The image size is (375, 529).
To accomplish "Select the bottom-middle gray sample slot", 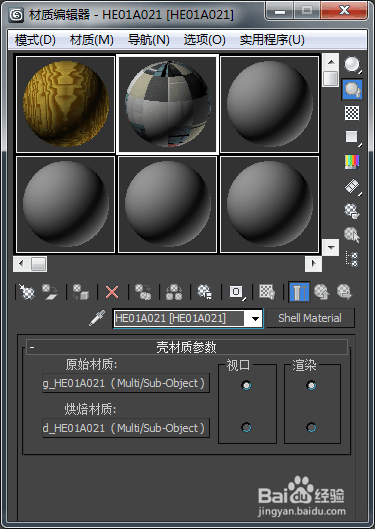I will click(x=168, y=204).
